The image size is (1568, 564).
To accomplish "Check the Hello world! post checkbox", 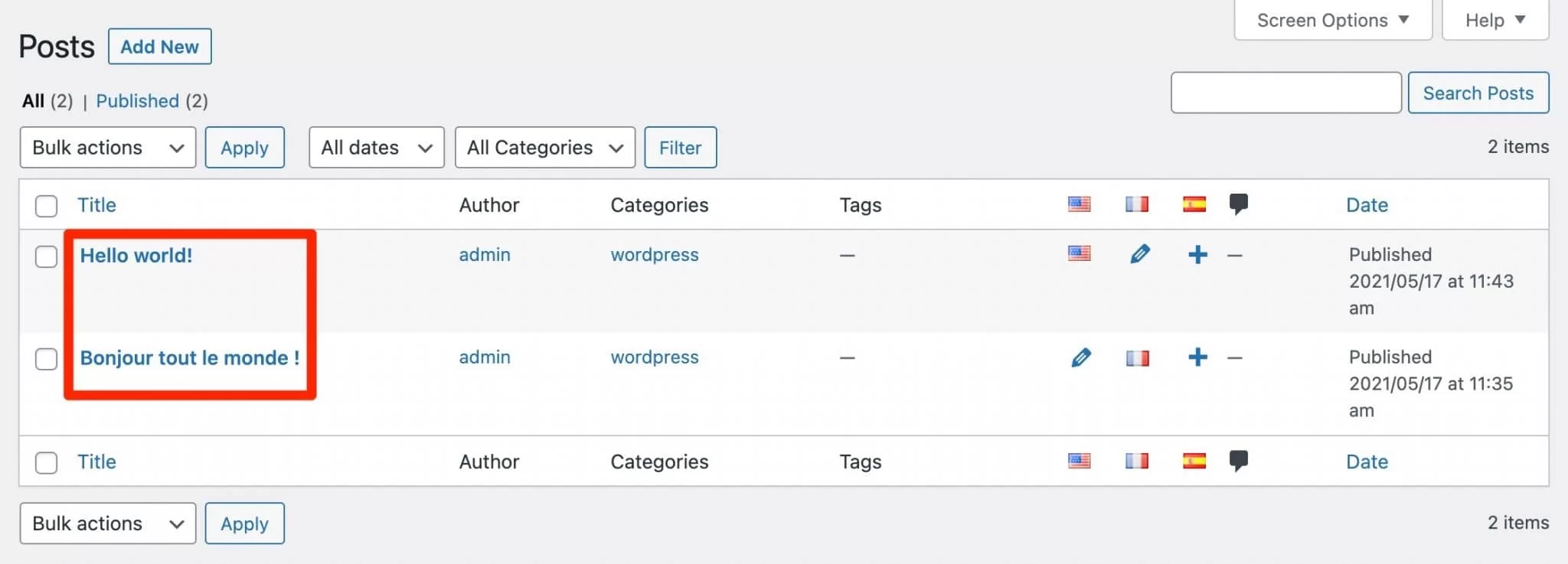I will point(47,256).
